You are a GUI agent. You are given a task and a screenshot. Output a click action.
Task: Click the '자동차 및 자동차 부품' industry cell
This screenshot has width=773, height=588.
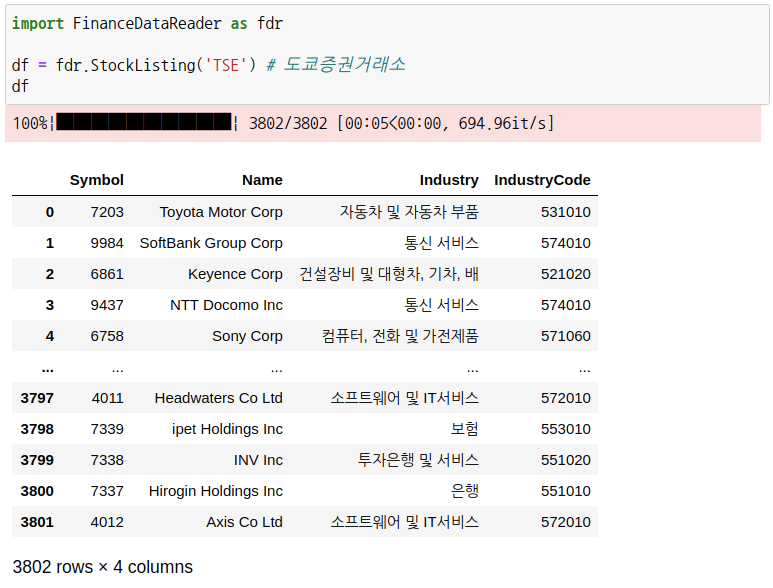pyautogui.click(x=409, y=212)
